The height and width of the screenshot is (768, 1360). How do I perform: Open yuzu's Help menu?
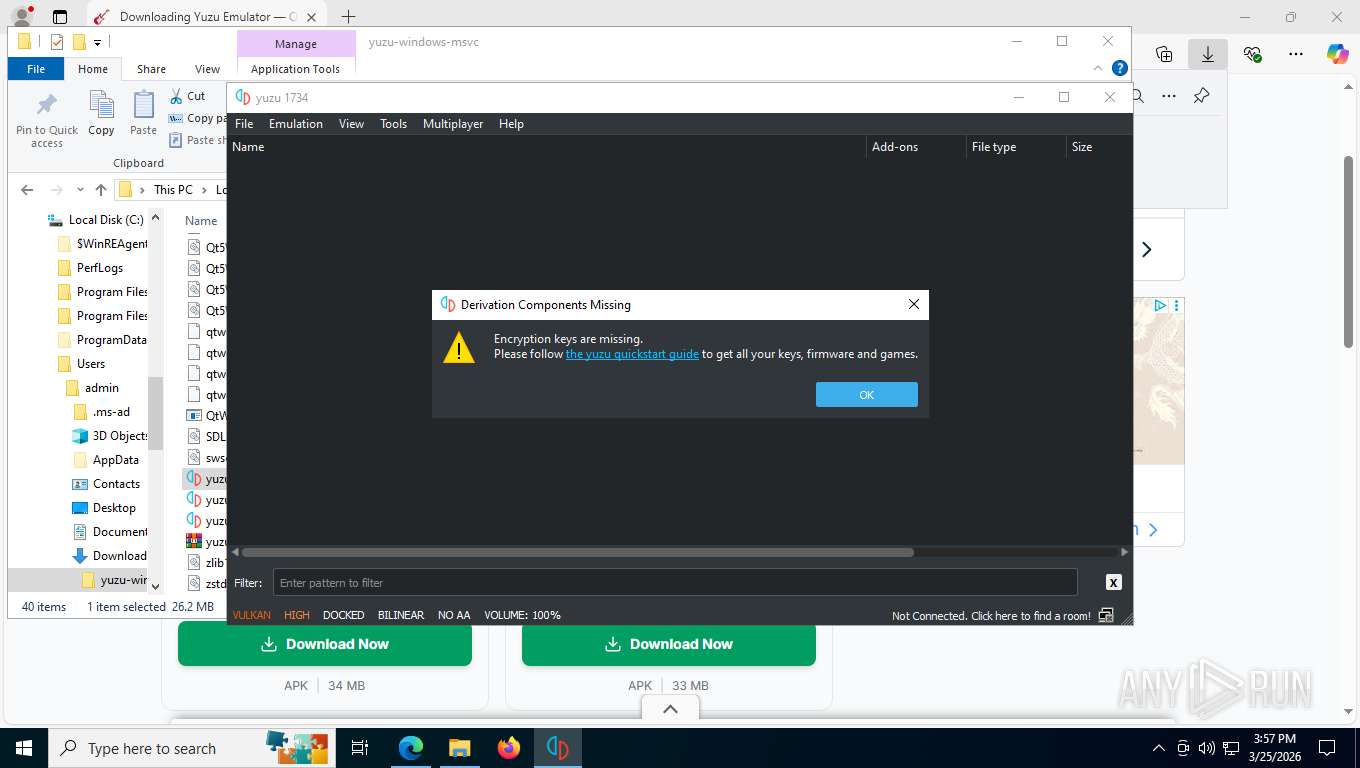[511, 124]
